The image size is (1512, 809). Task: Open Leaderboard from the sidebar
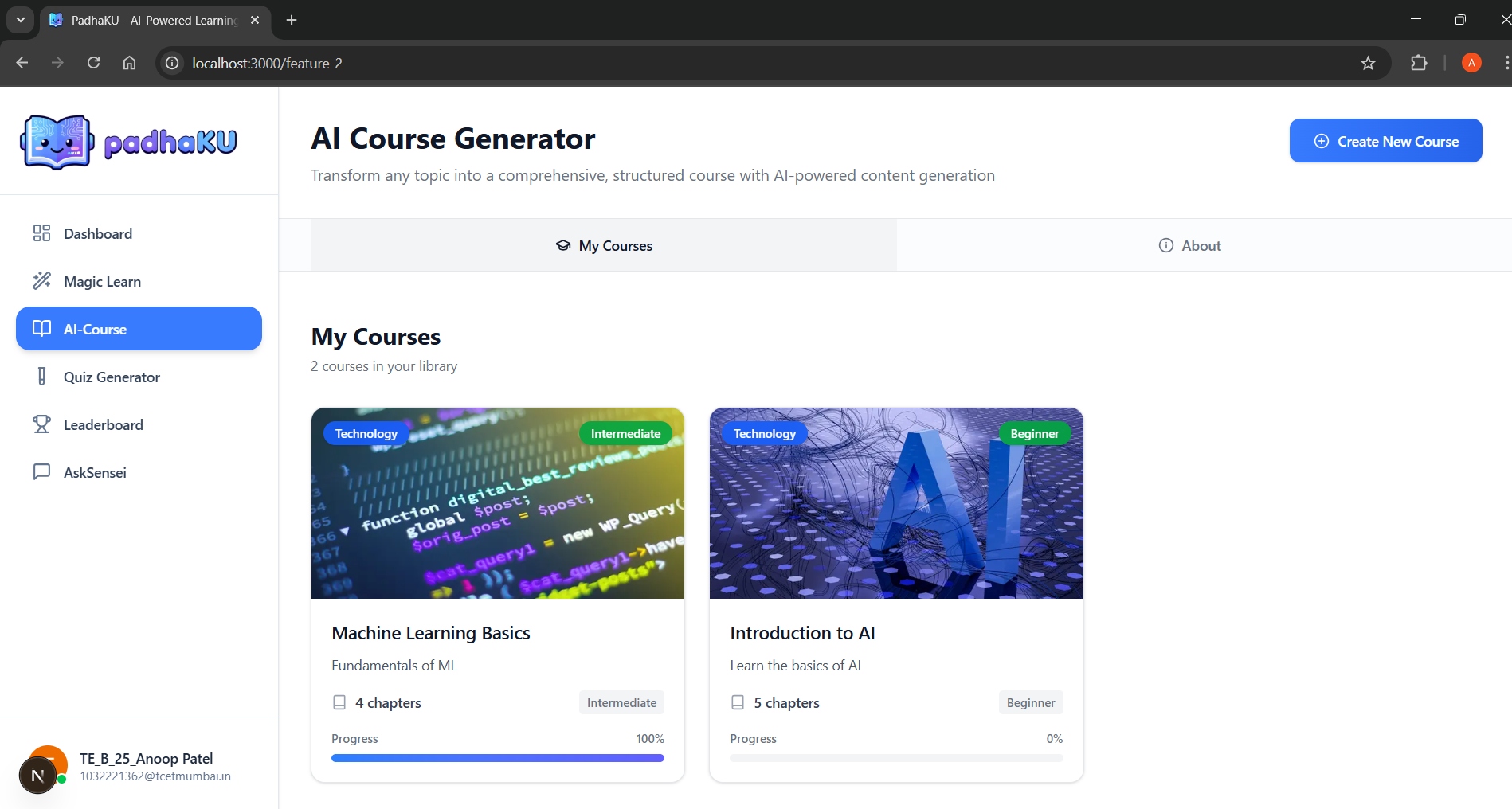point(139,424)
